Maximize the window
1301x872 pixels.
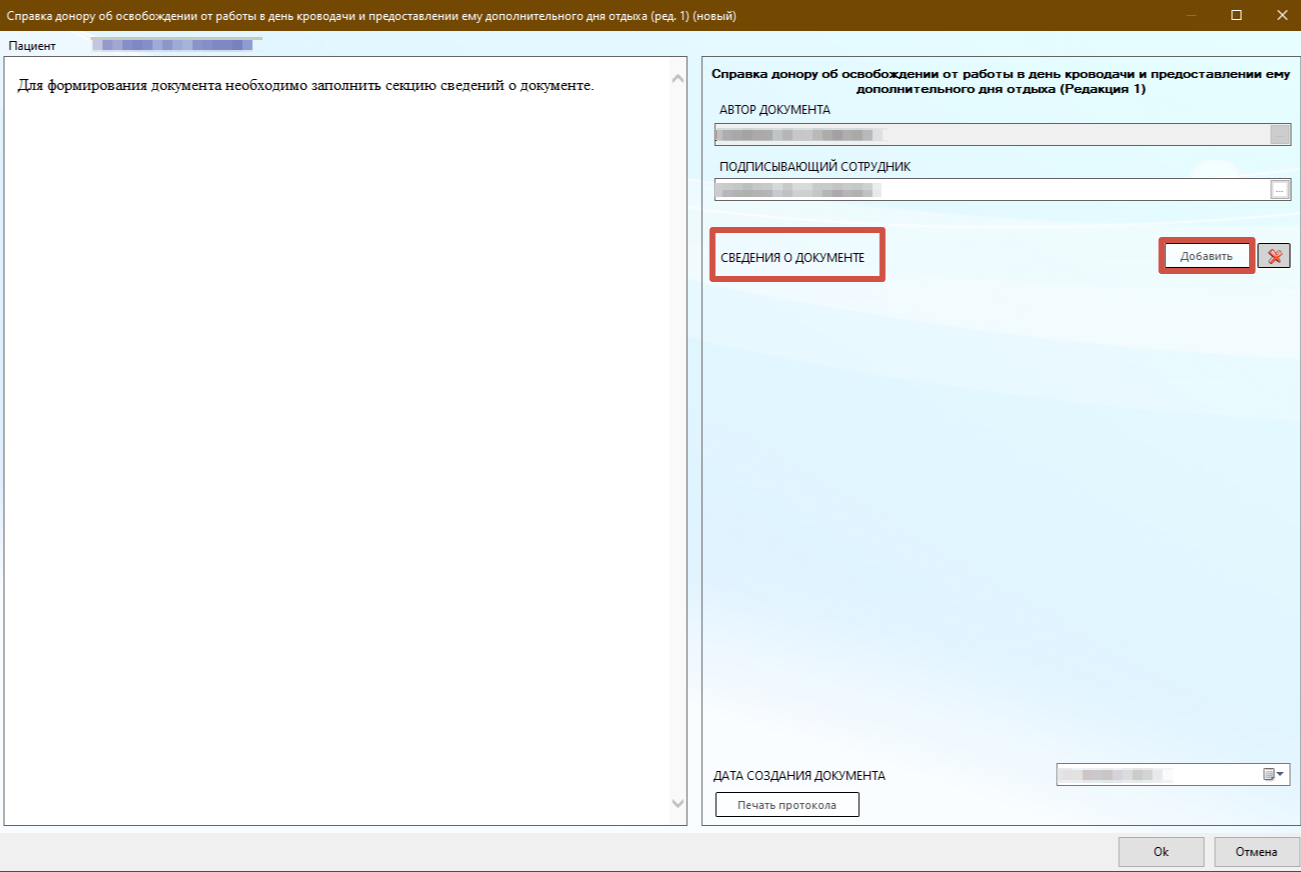[x=1236, y=15]
